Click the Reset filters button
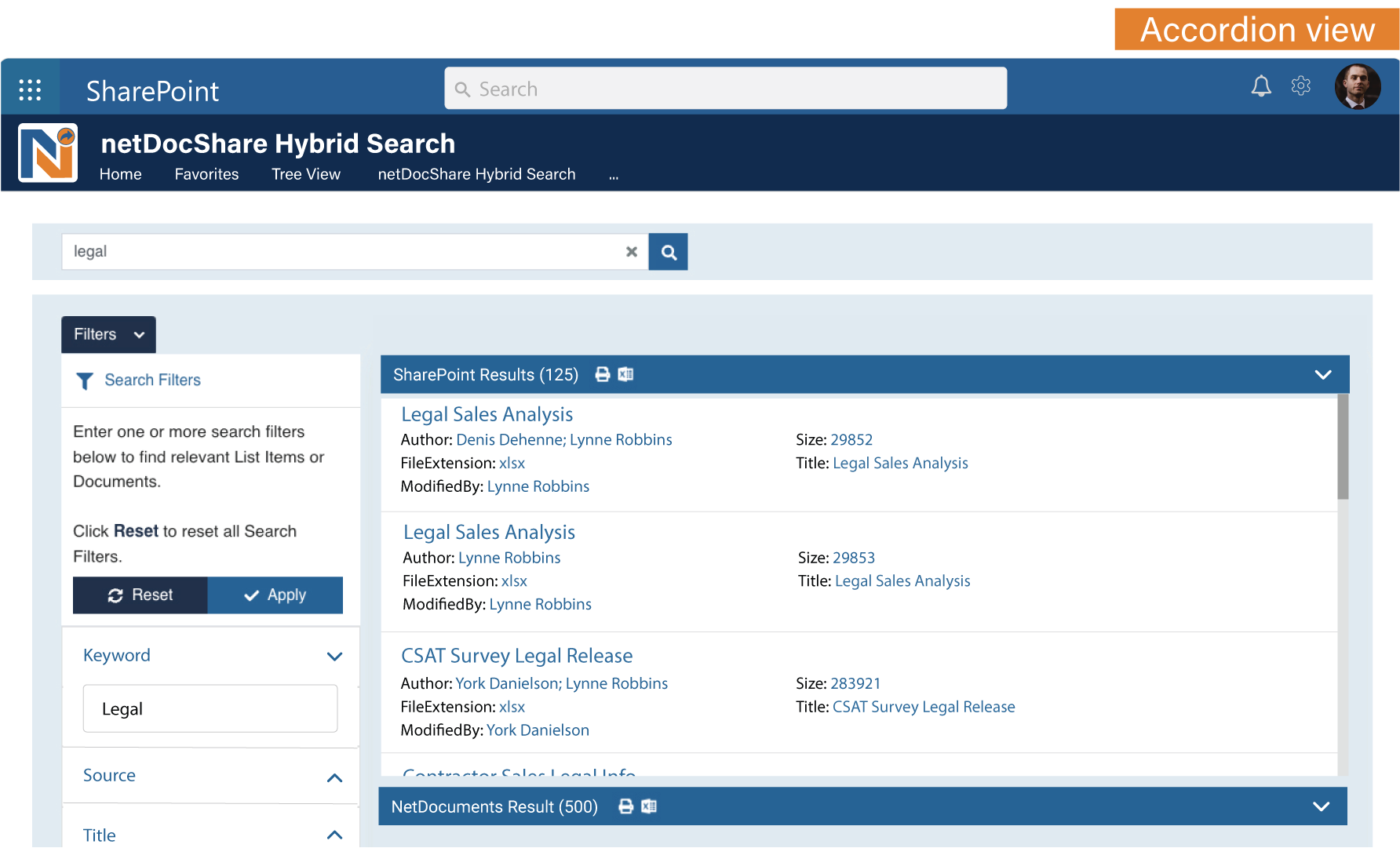 click(x=140, y=595)
